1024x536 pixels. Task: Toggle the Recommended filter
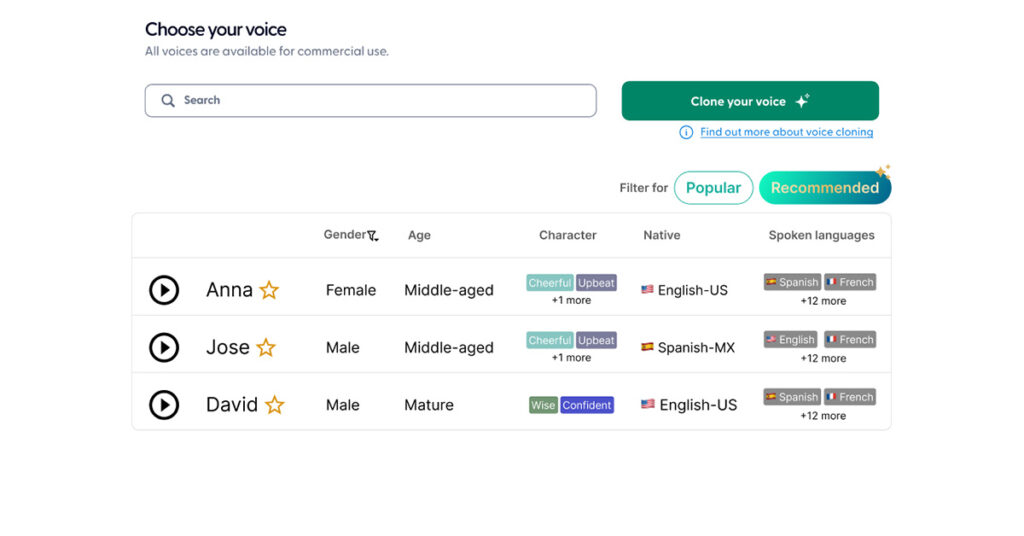824,188
